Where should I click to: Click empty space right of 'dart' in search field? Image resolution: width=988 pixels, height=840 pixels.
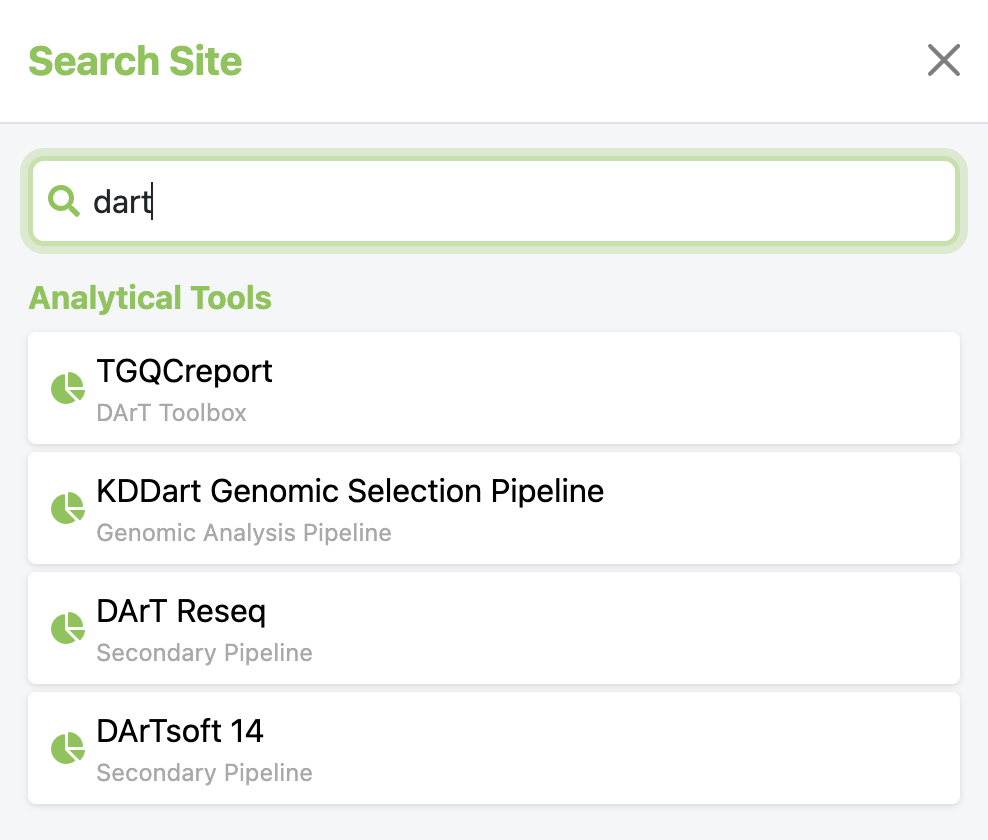600,202
